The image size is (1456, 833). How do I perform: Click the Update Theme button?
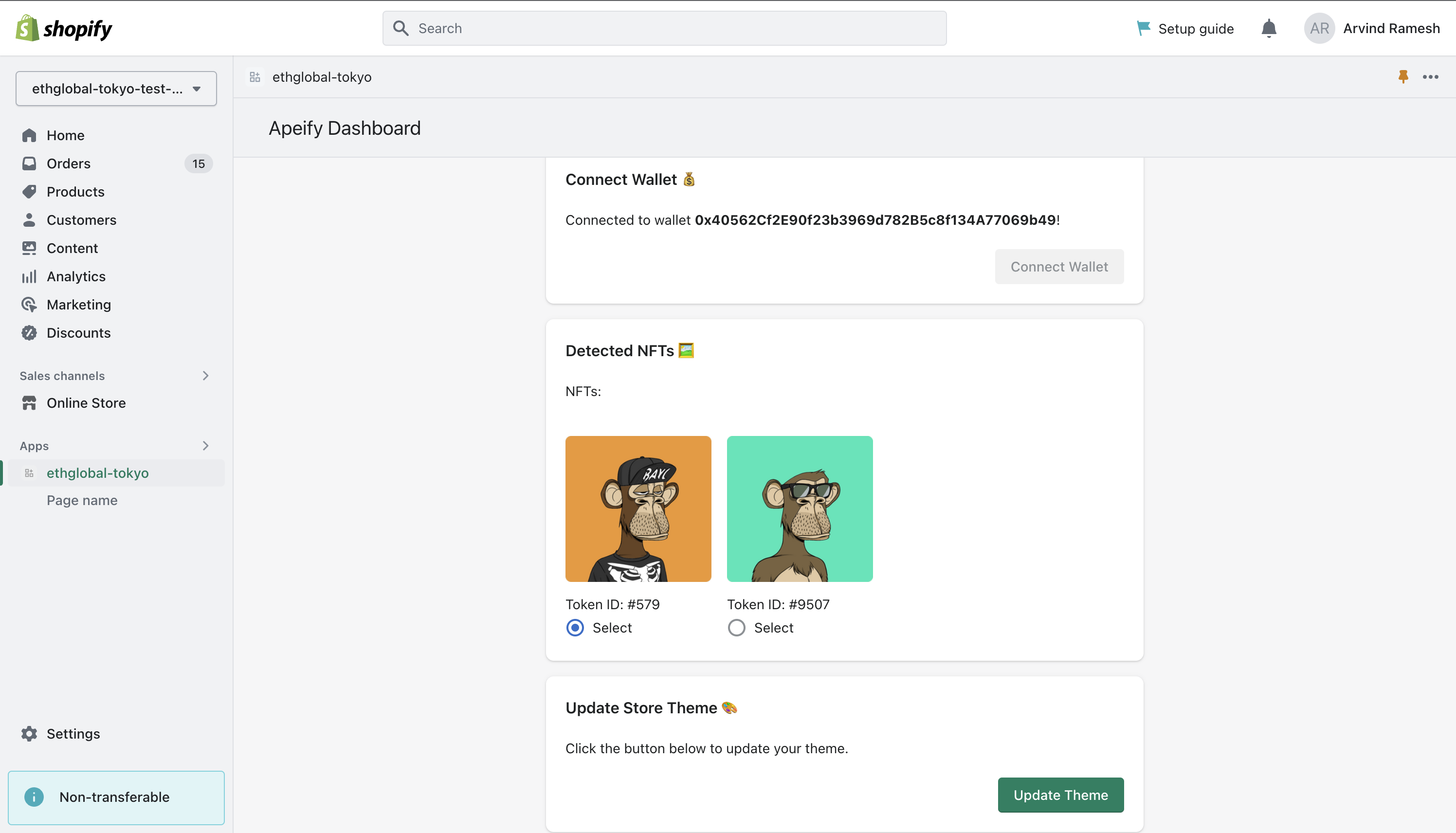[x=1060, y=795]
